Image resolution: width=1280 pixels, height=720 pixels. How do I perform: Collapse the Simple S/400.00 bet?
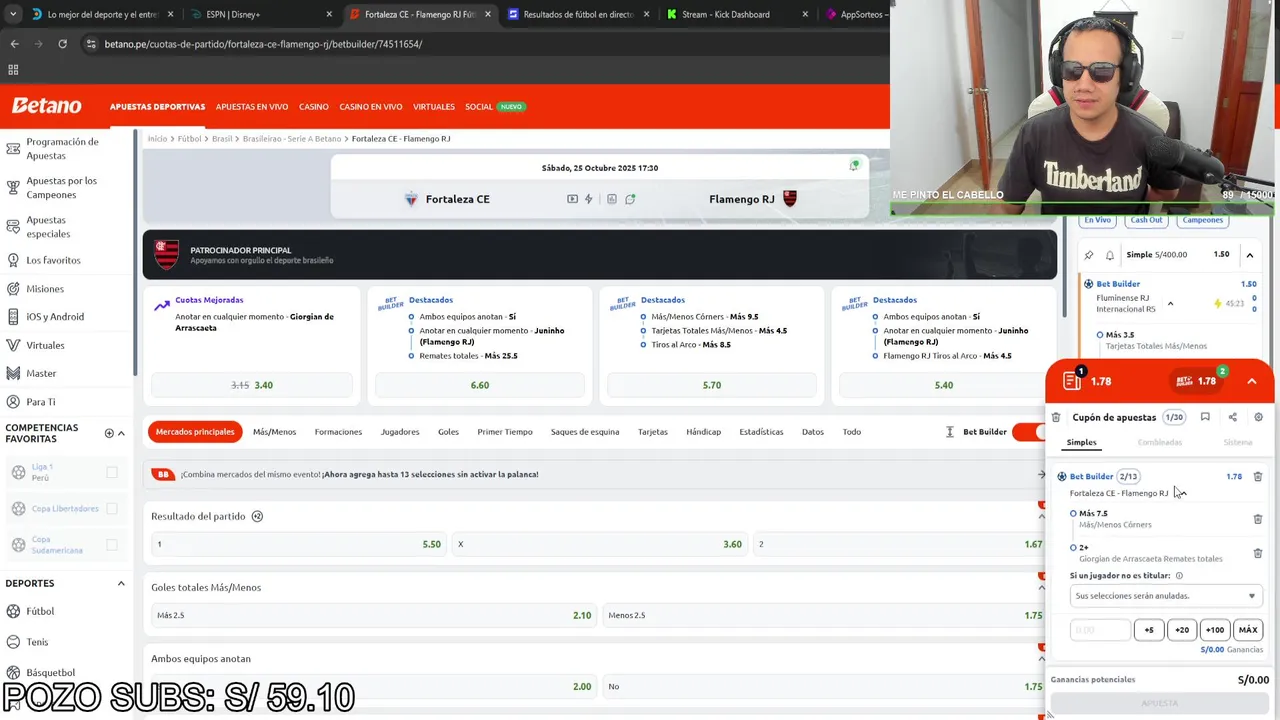click(x=1249, y=255)
